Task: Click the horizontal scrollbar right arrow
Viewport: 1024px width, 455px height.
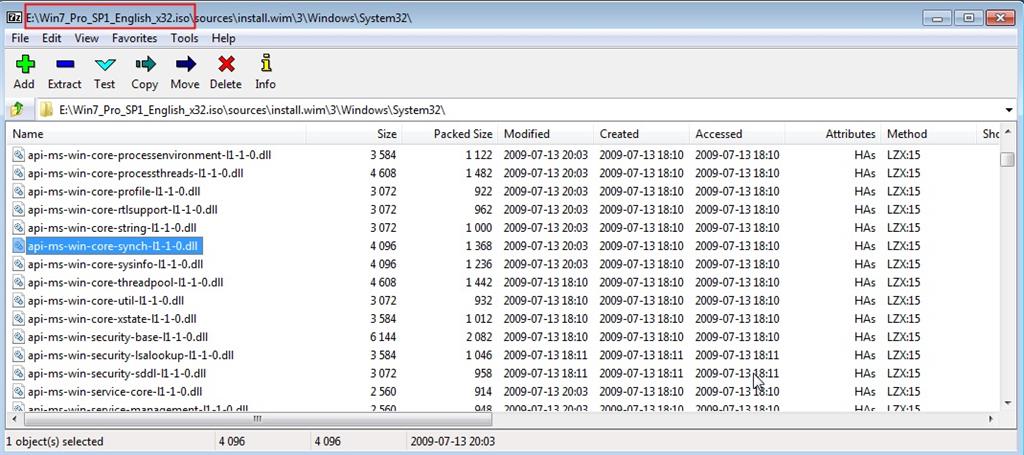Action: (x=991, y=418)
